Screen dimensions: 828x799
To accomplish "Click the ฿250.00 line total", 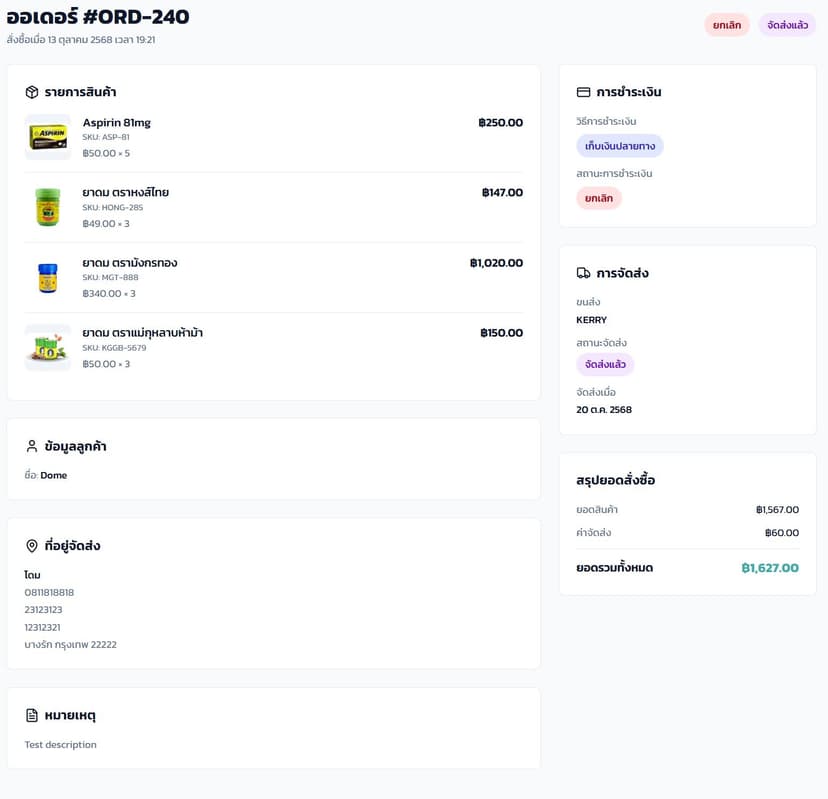I will 501,123.
